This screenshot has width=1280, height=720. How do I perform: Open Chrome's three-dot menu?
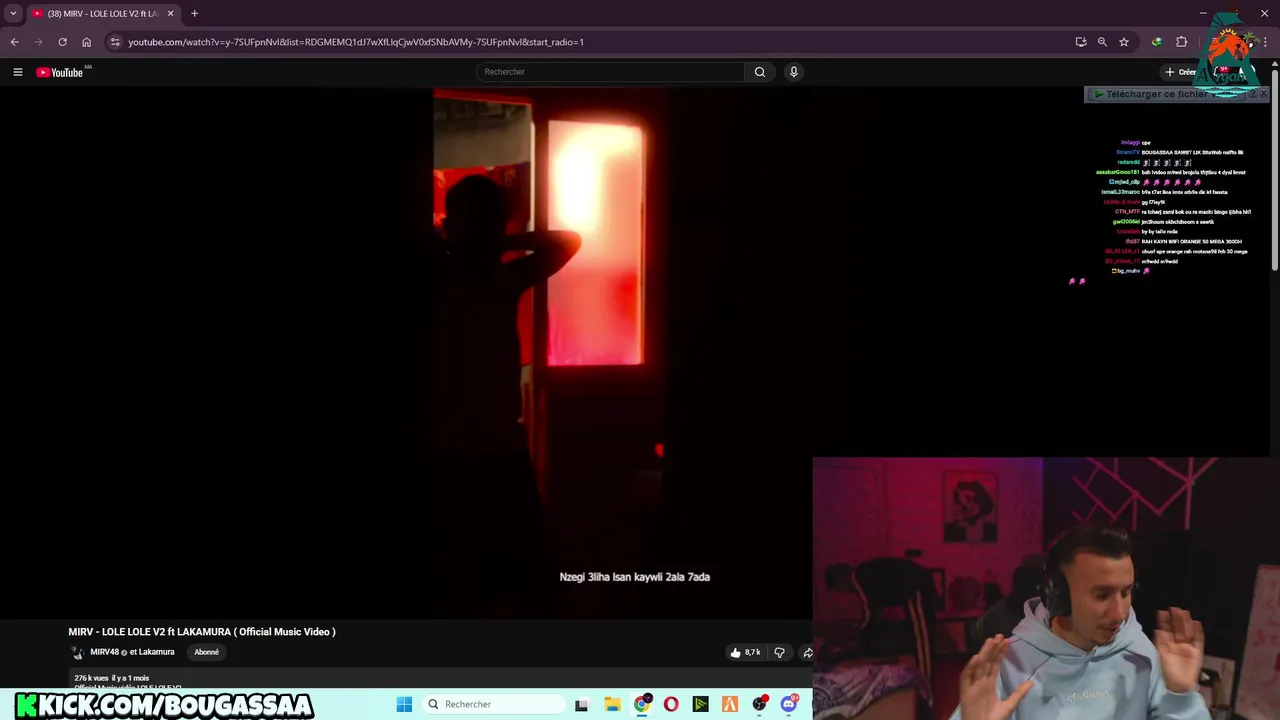pyautogui.click(x=1265, y=42)
